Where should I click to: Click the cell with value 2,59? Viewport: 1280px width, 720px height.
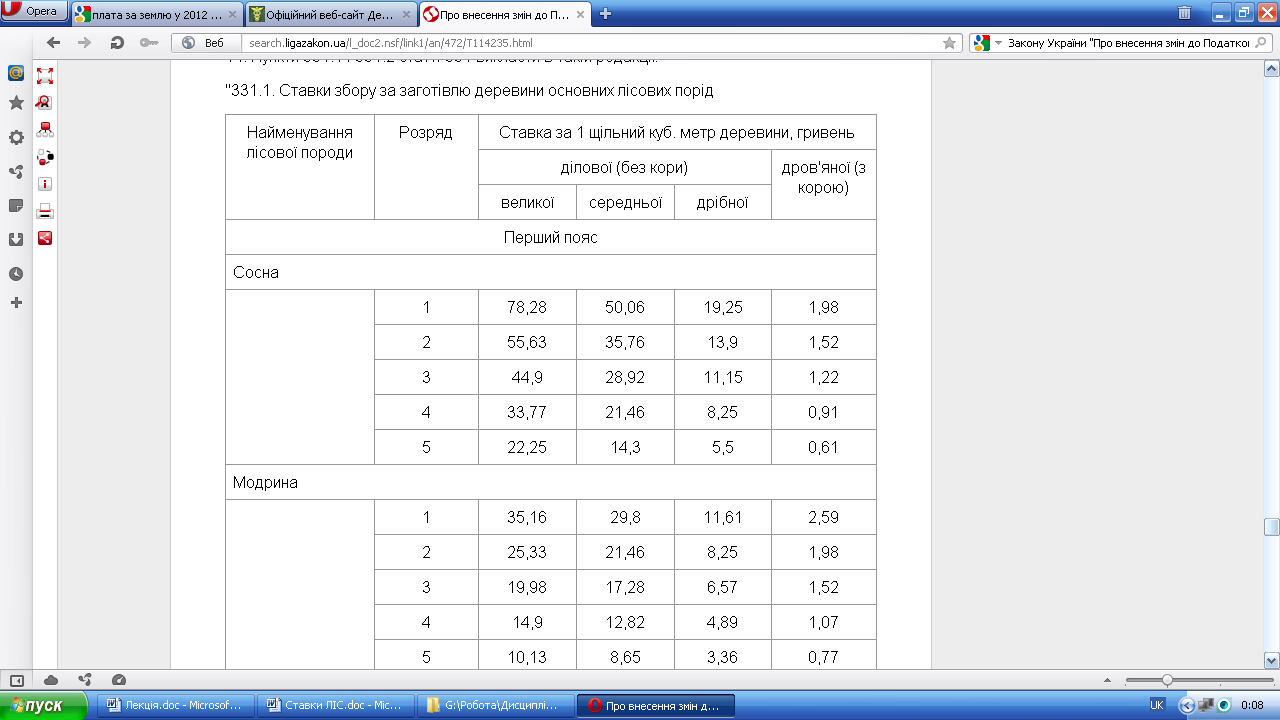coord(824,517)
